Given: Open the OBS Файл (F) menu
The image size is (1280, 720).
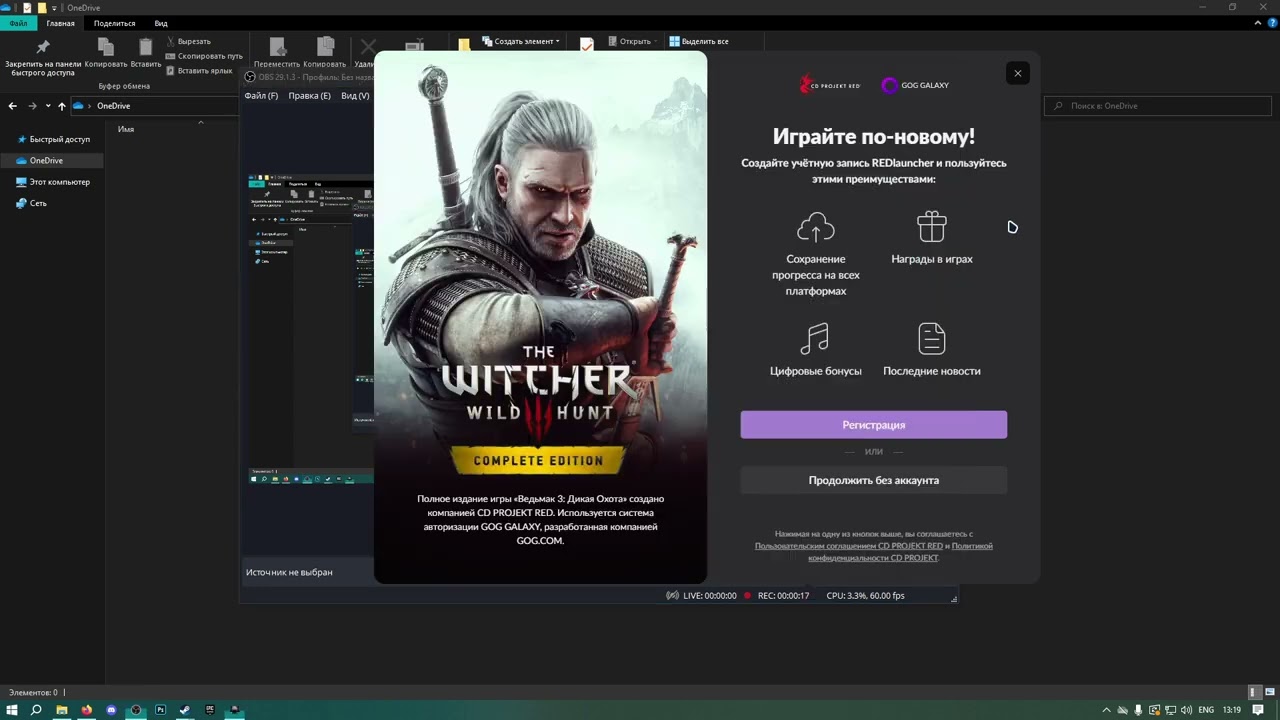Looking at the screenshot, I should tap(261, 96).
